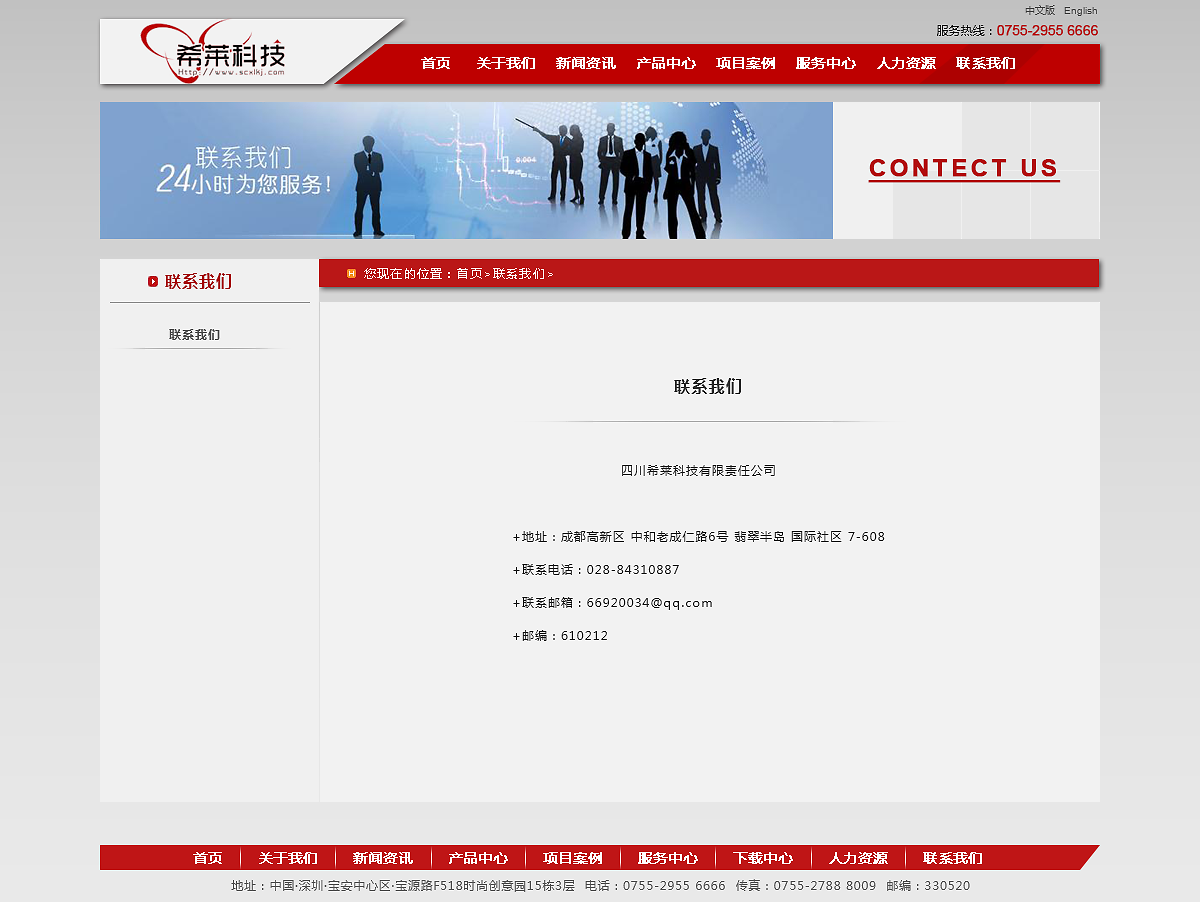Screen dimensions: 1200x902
Task: Select 联系我们 in the left sidebar
Action: [x=194, y=335]
